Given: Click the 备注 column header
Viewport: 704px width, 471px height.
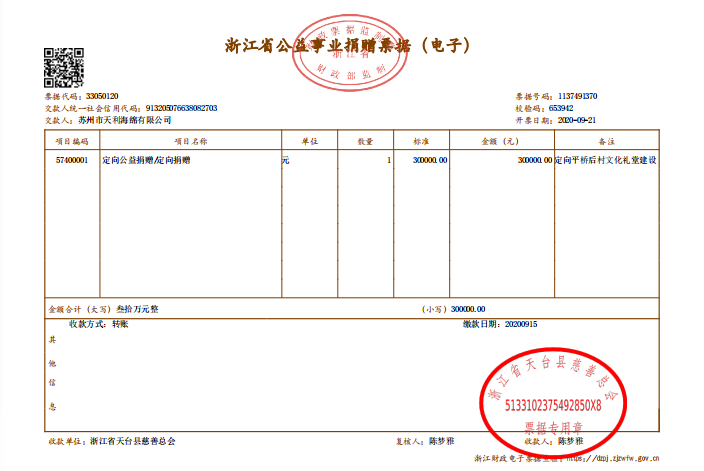Looking at the screenshot, I should pos(607,141).
